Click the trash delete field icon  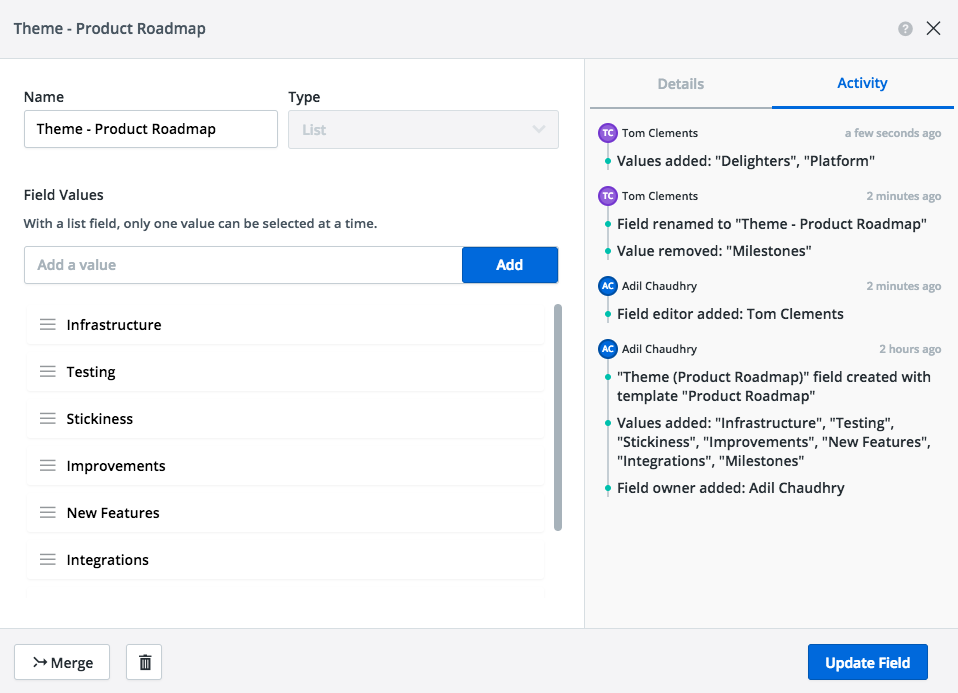coord(144,662)
